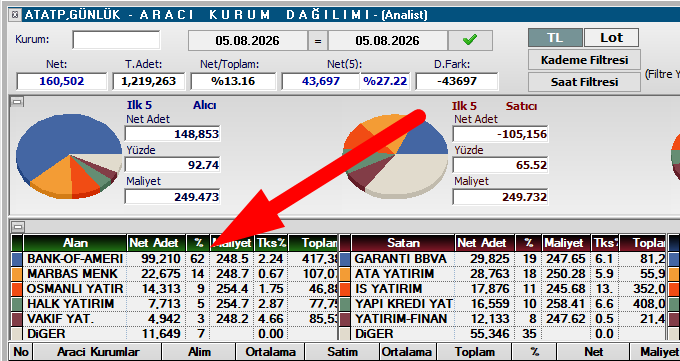This screenshot has height=361, width=680.
Task: Sort by the bottom Net column header
Action: [x=593, y=352]
